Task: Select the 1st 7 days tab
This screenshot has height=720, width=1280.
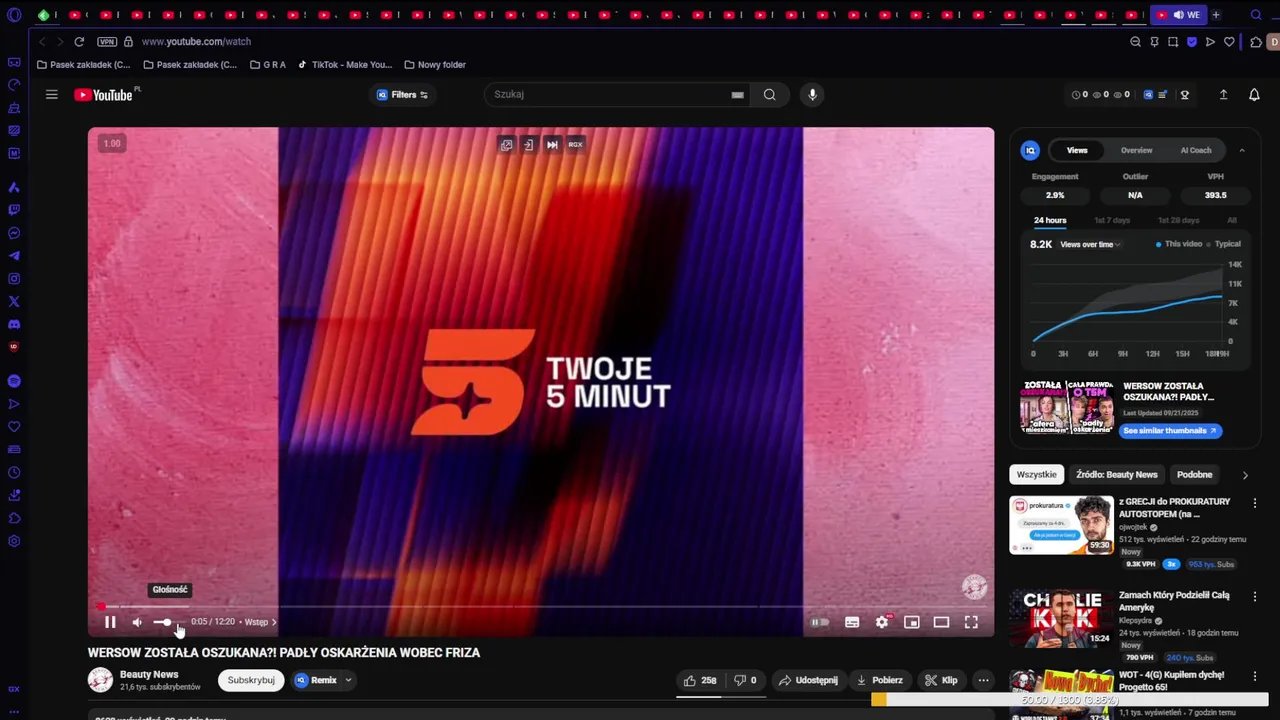Action: (x=1112, y=220)
